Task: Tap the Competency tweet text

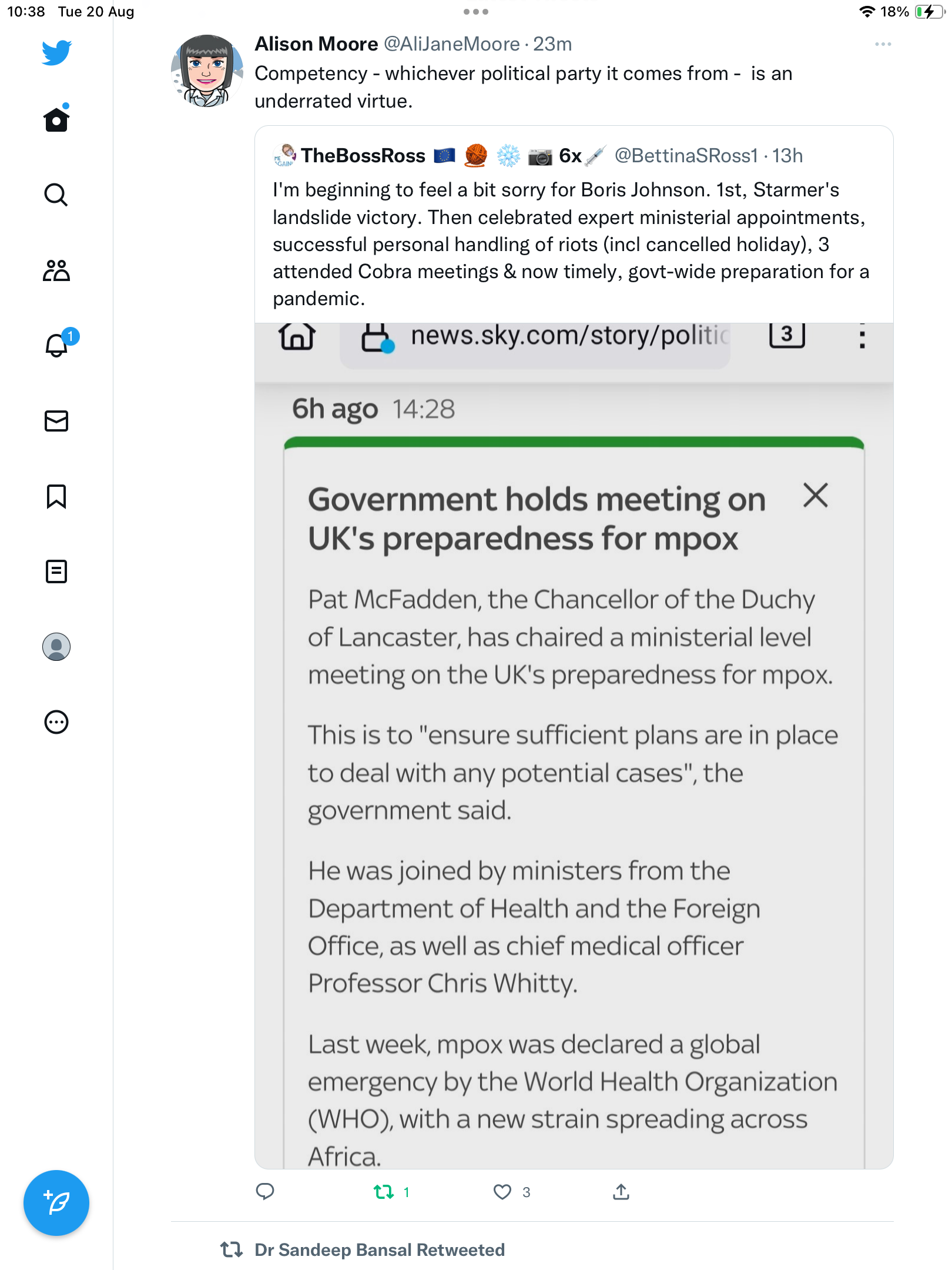Action: pos(524,87)
